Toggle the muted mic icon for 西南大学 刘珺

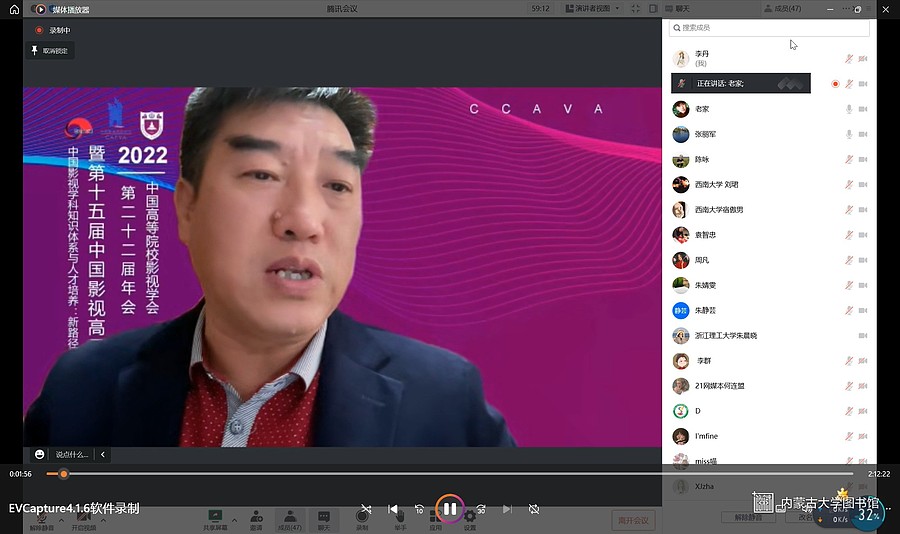[x=849, y=185]
